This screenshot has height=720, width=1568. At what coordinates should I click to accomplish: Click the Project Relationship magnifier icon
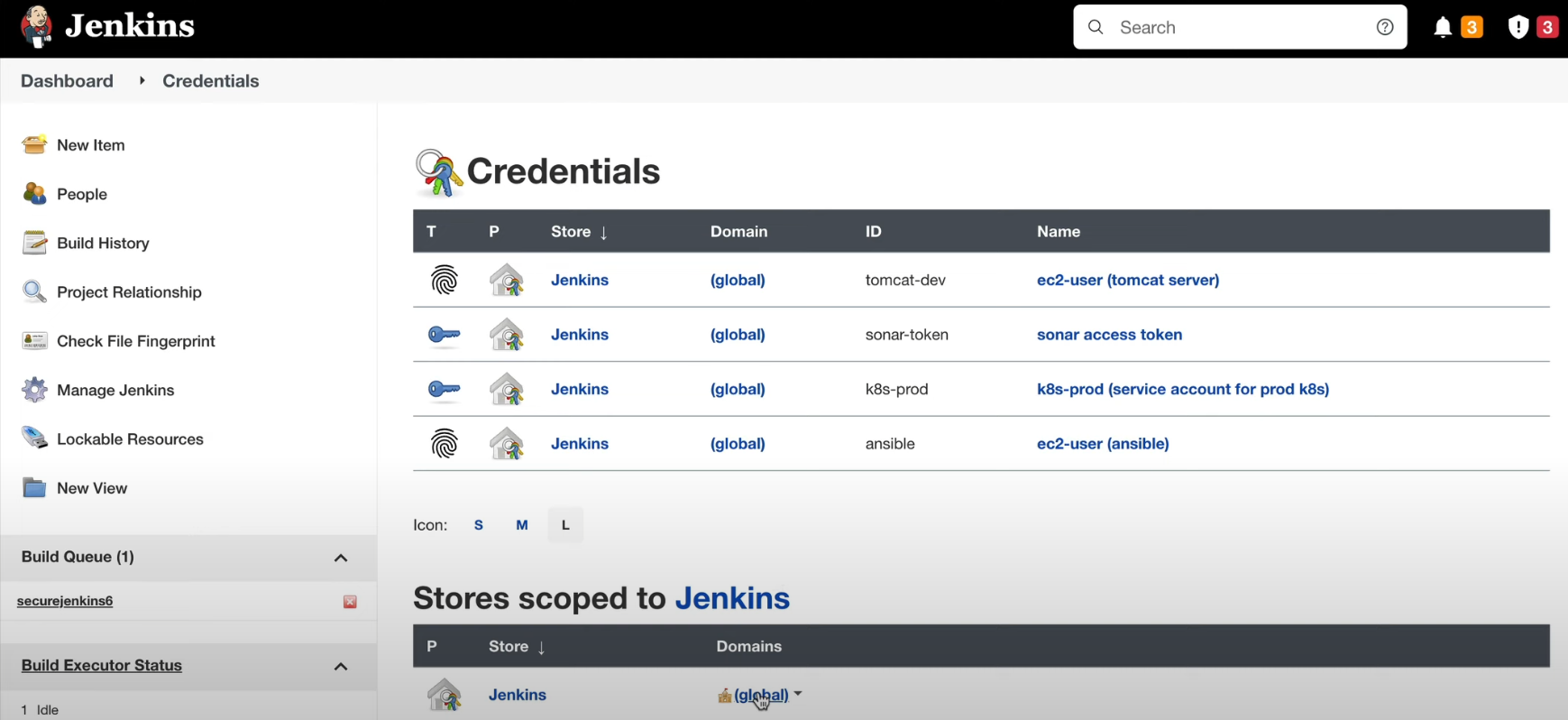tap(34, 291)
